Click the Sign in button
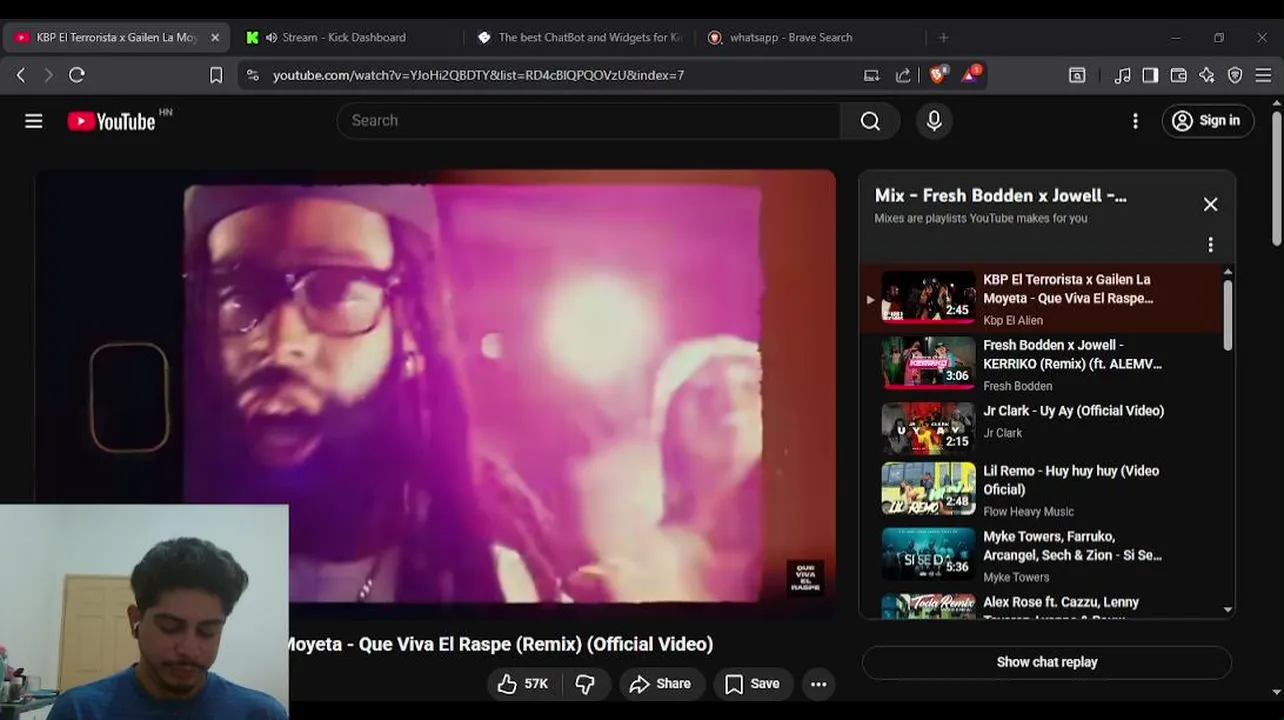This screenshot has height=720, width=1284. tap(1207, 121)
